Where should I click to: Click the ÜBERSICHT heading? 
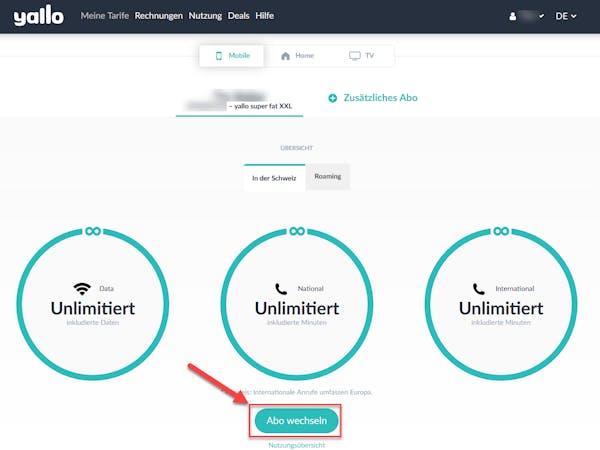[297, 148]
